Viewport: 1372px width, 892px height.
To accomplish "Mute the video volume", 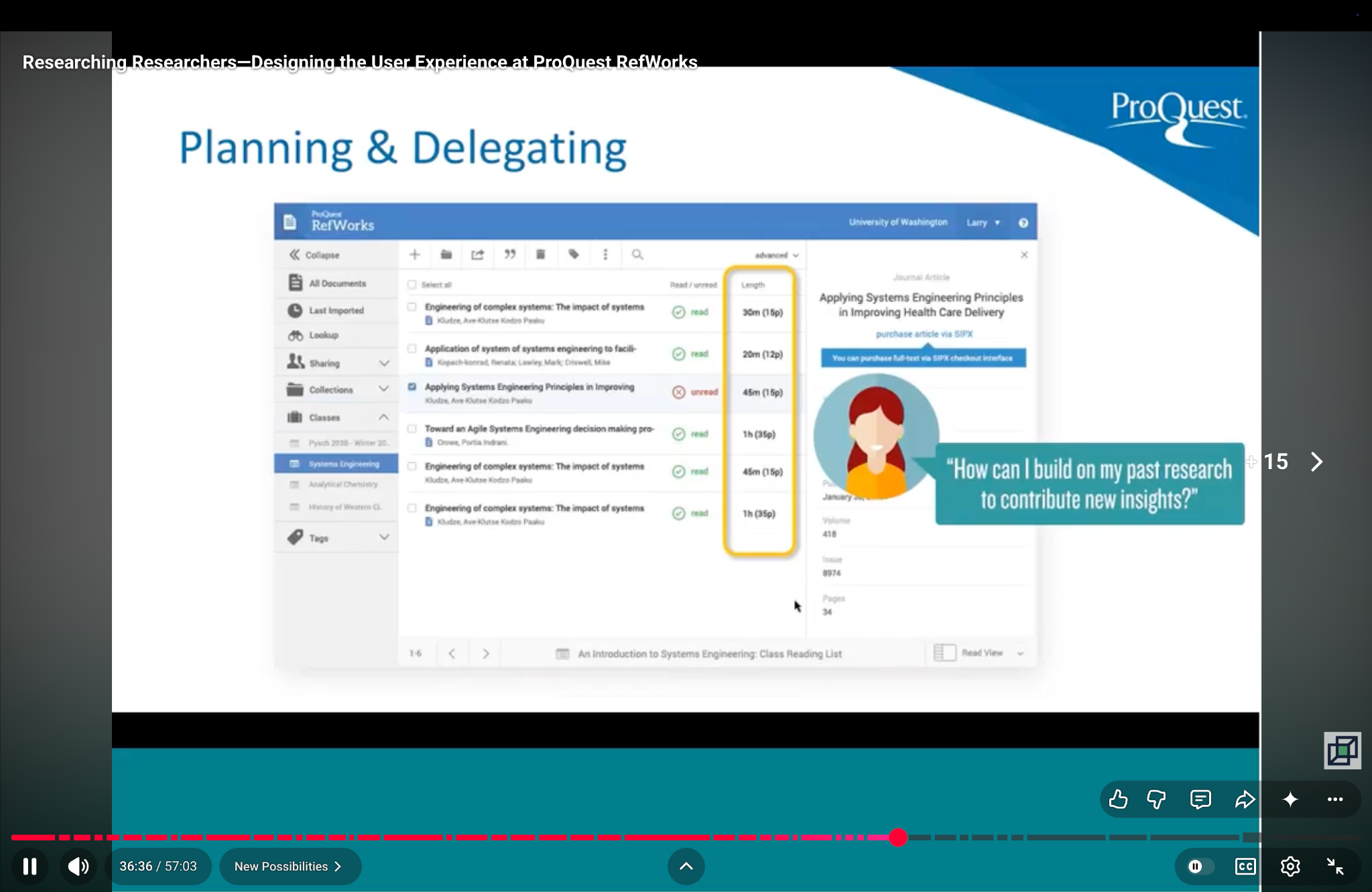I will point(78,867).
